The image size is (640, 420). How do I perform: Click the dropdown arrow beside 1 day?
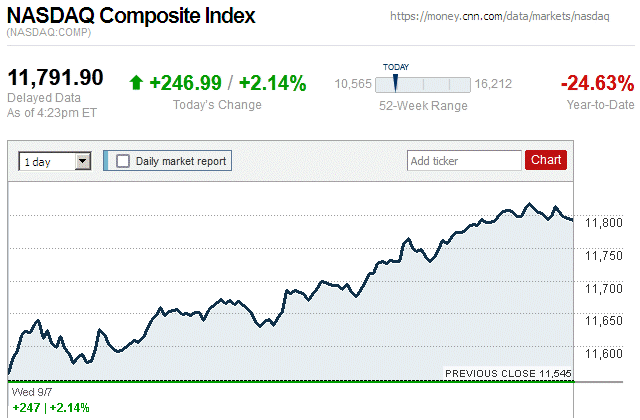click(82, 160)
